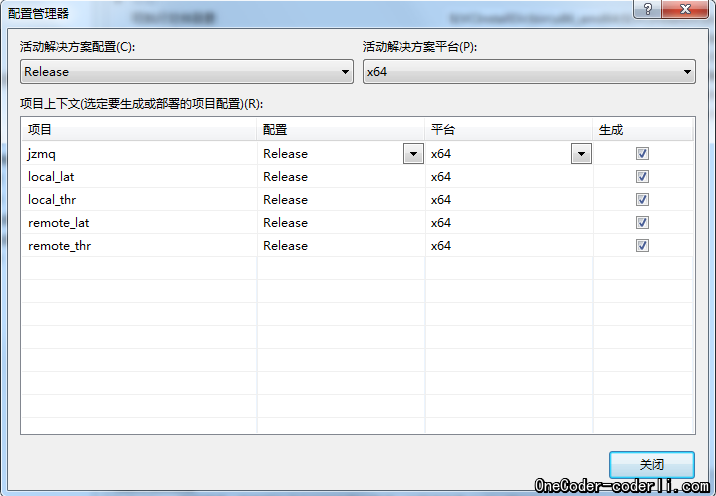Toggle the build checkbox for local_lat
The image size is (716, 496).
tap(642, 176)
